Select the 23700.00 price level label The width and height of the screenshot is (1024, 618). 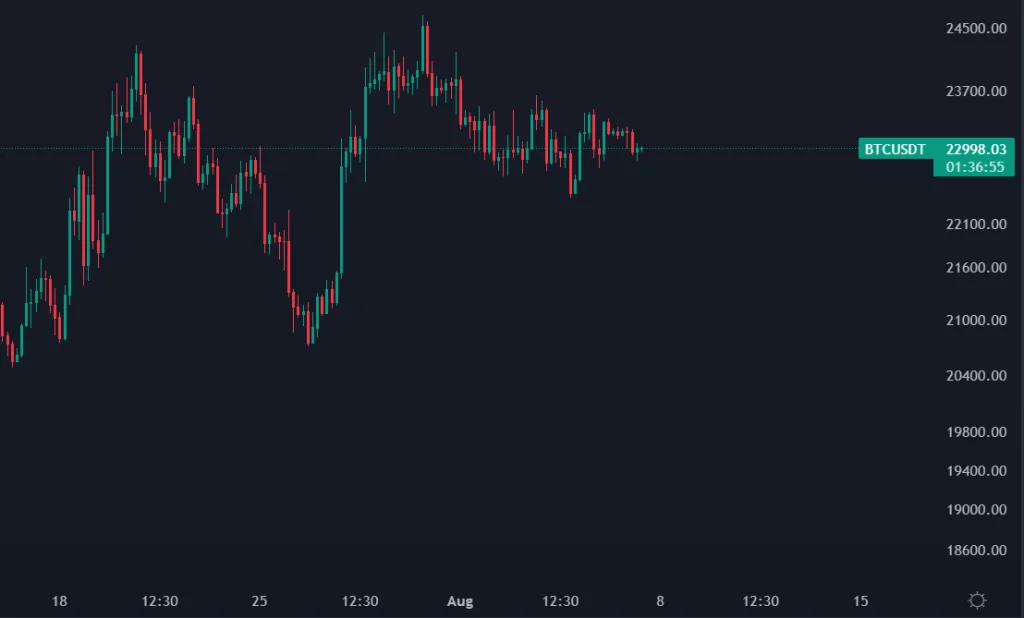(975, 92)
